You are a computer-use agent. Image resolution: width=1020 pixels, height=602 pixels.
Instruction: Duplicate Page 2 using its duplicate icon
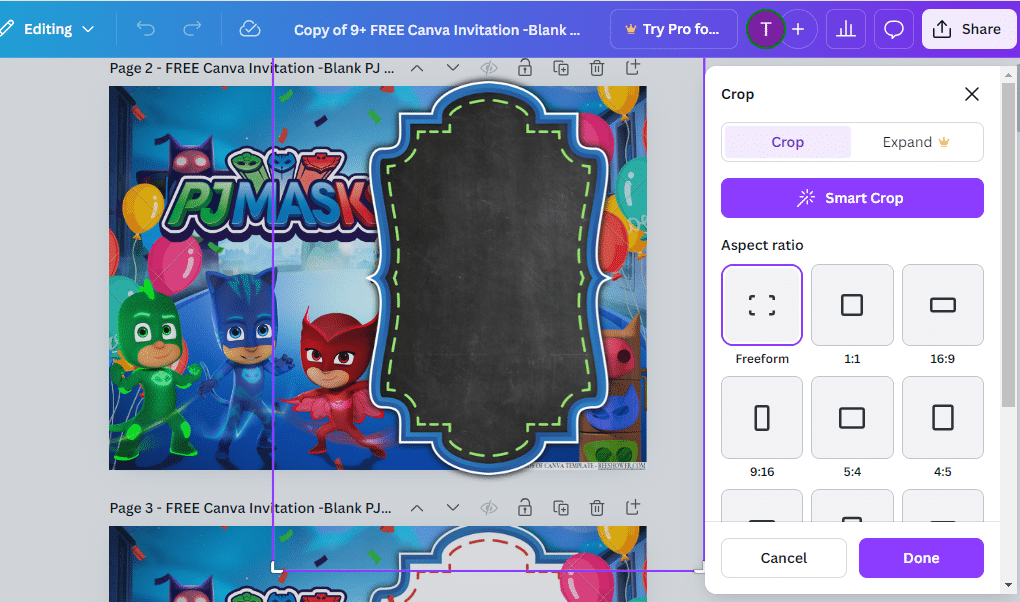[x=561, y=68]
